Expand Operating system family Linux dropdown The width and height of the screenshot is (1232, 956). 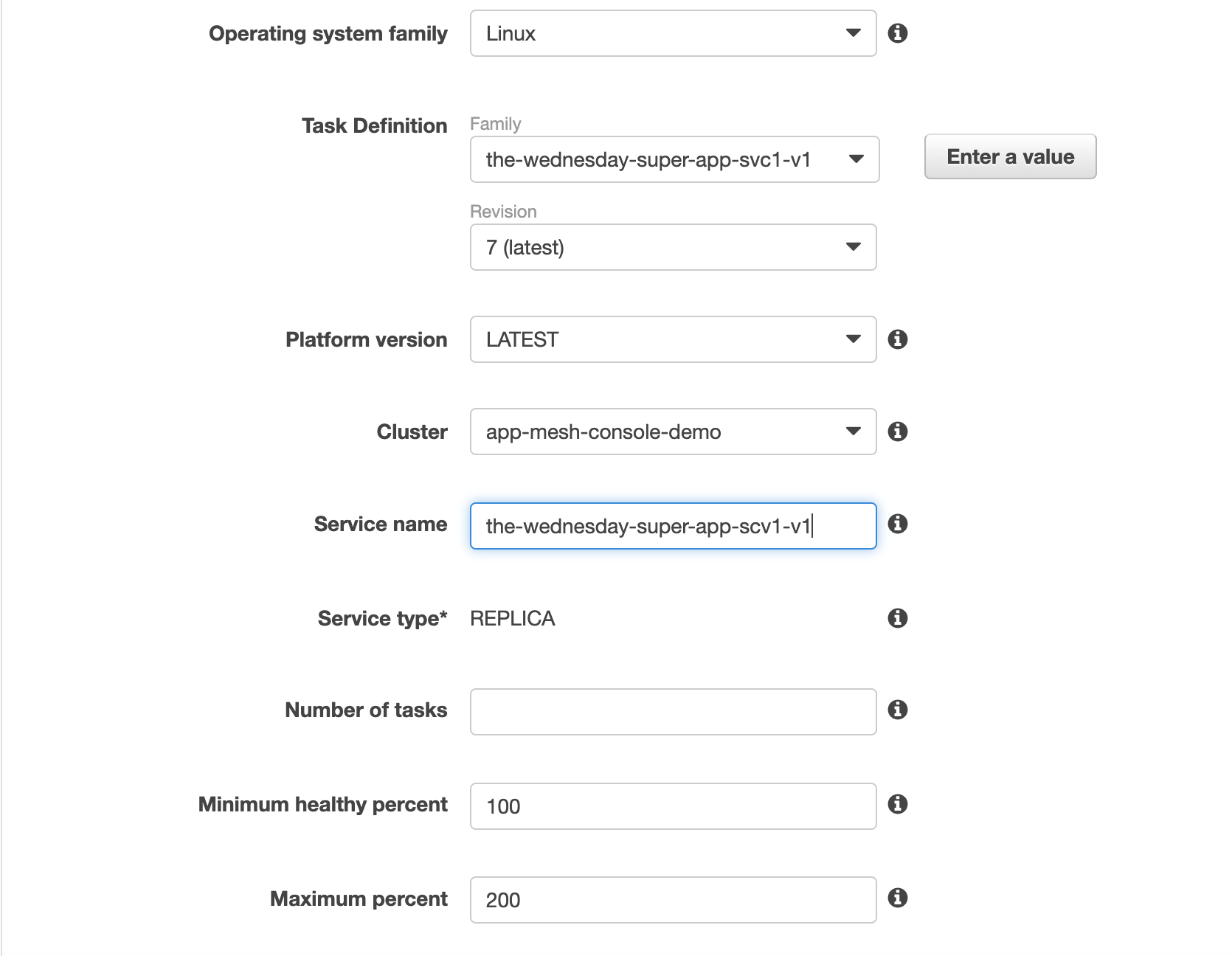coord(673,33)
